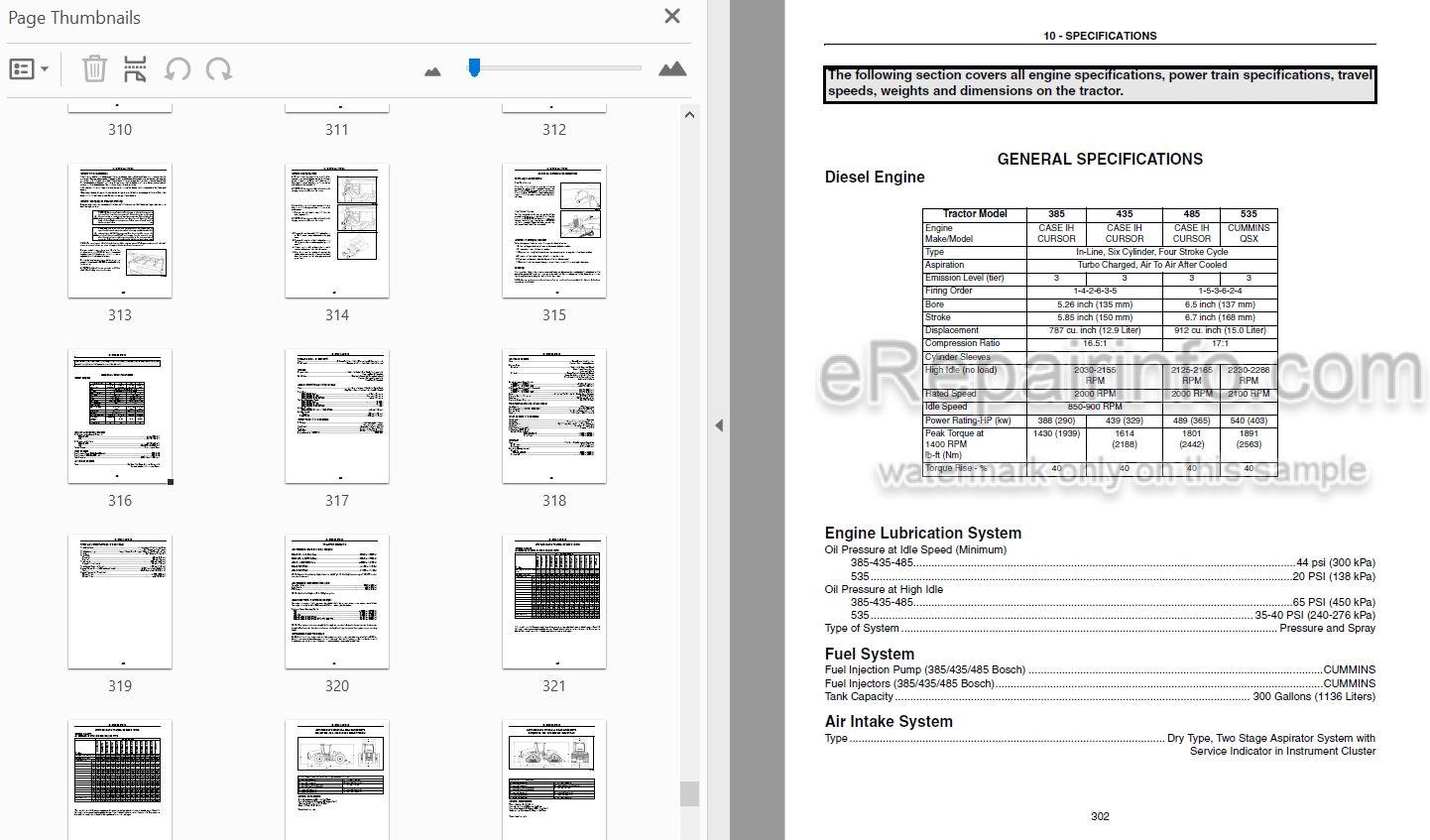Rotate page counterclockwise

178,68
